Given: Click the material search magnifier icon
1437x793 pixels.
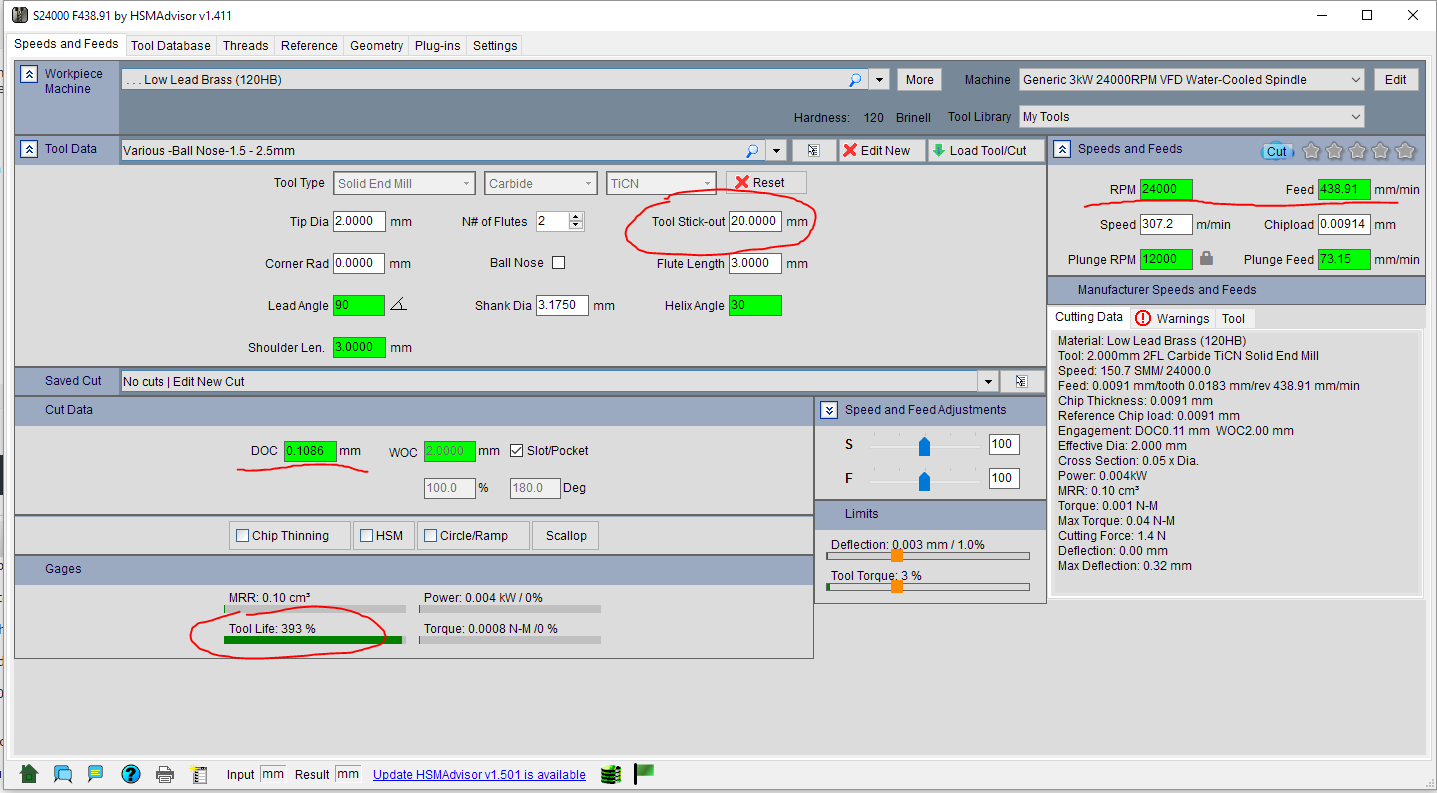Looking at the screenshot, I should pos(855,80).
